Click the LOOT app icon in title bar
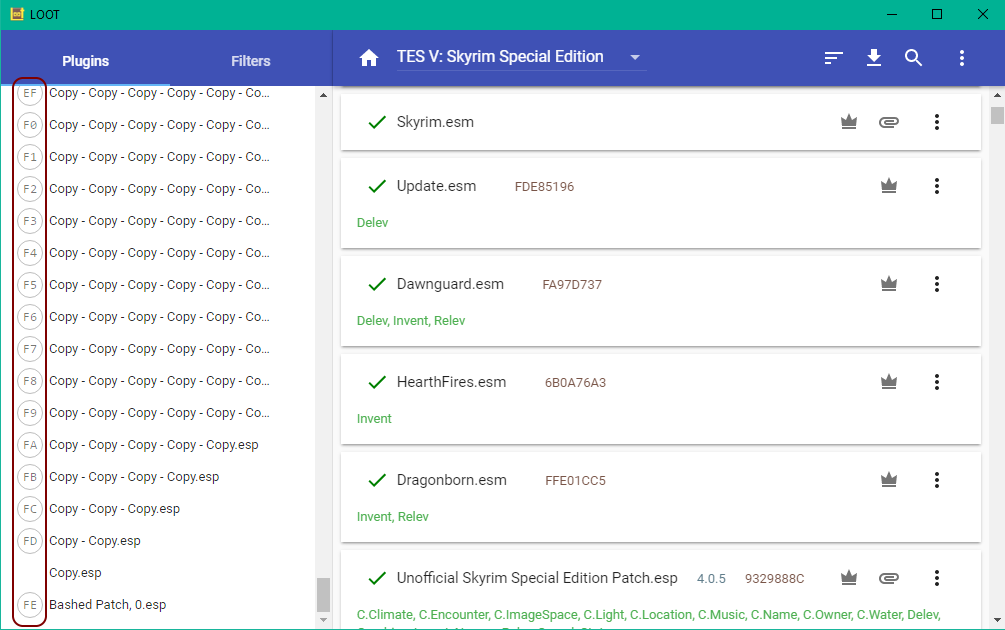This screenshot has height=630, width=1005. click(17, 14)
